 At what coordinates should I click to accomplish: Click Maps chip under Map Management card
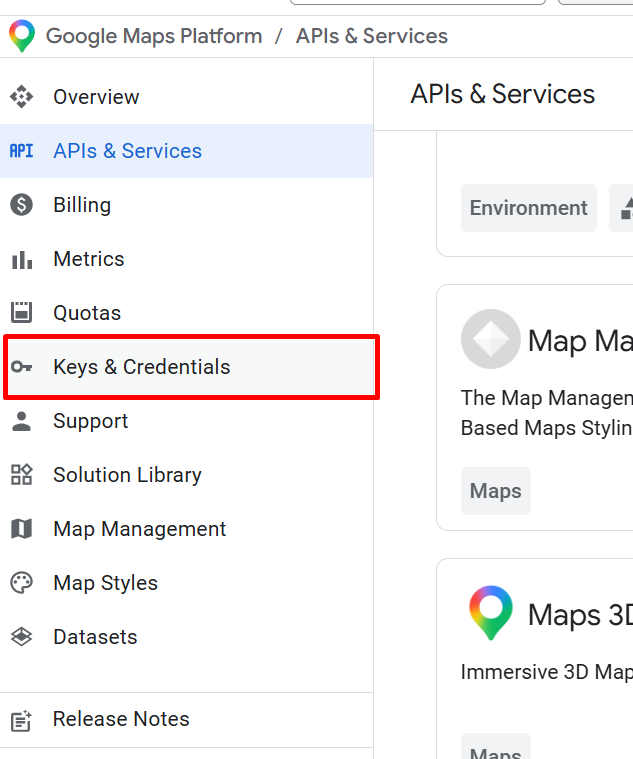tap(496, 491)
